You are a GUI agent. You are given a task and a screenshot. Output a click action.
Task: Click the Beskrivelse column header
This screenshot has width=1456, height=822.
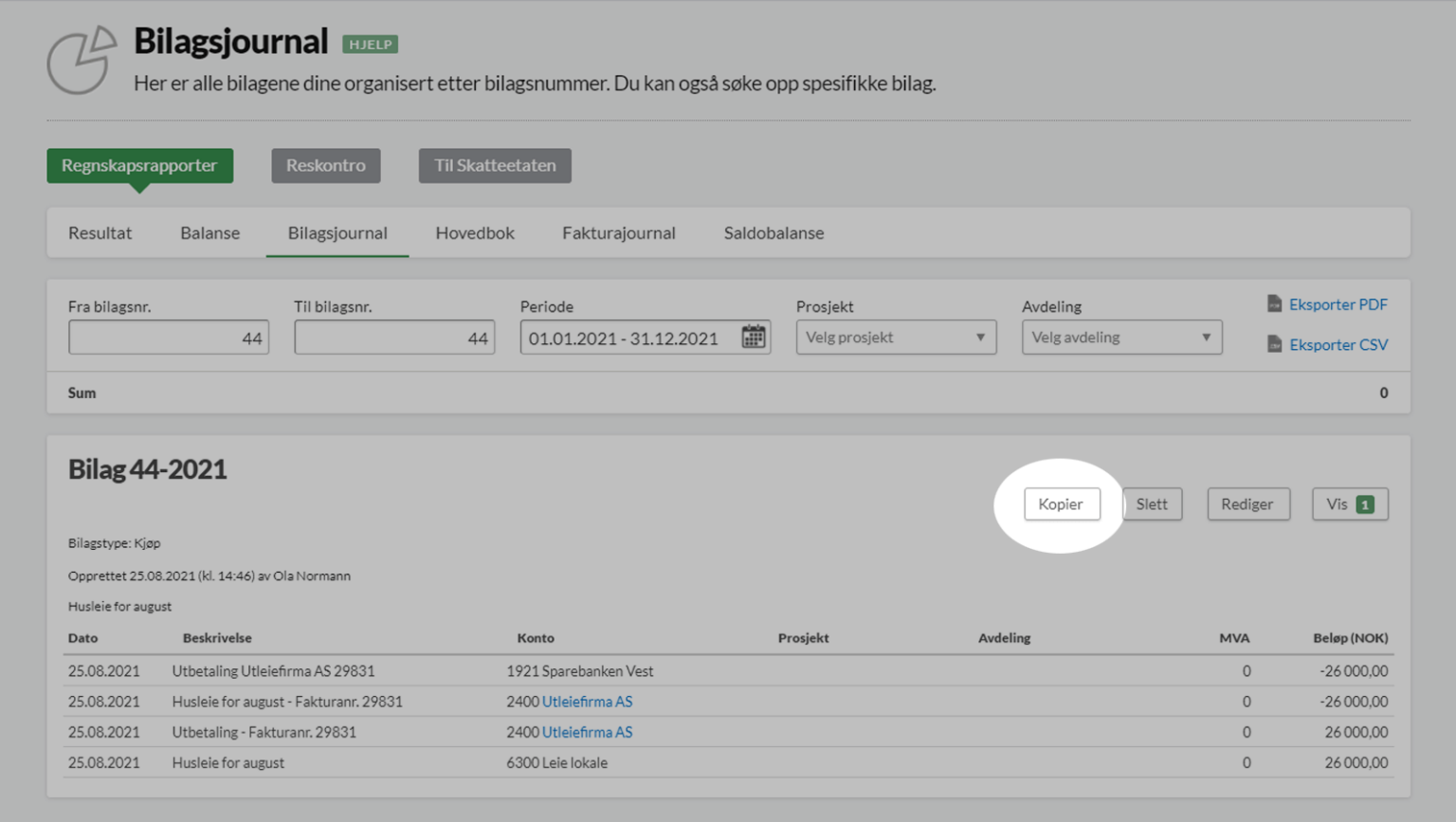coord(217,638)
